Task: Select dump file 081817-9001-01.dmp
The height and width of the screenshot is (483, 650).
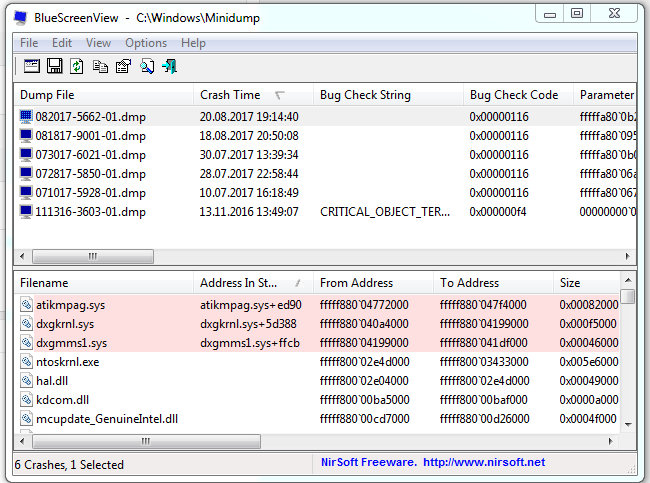Action: [90, 136]
